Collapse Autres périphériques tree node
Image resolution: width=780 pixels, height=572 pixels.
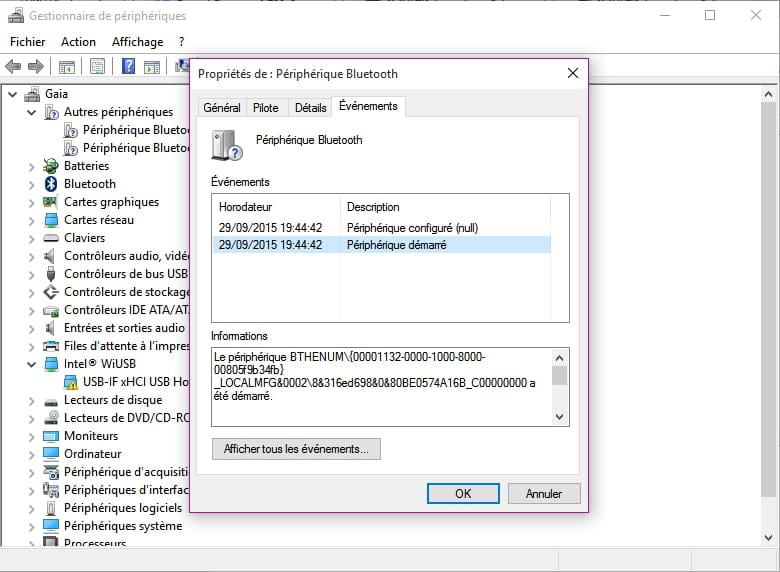click(x=31, y=112)
